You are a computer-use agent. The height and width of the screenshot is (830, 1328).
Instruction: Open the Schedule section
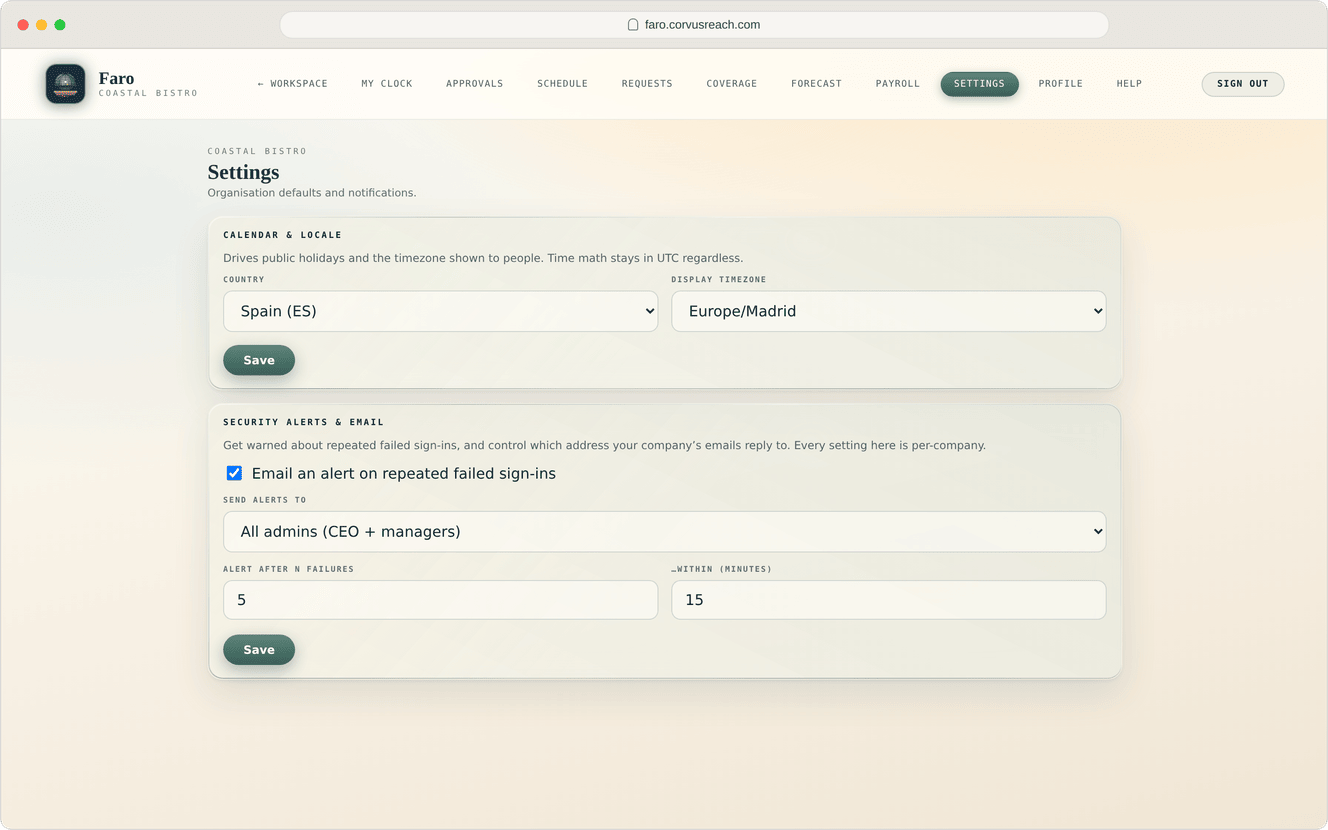tap(562, 84)
